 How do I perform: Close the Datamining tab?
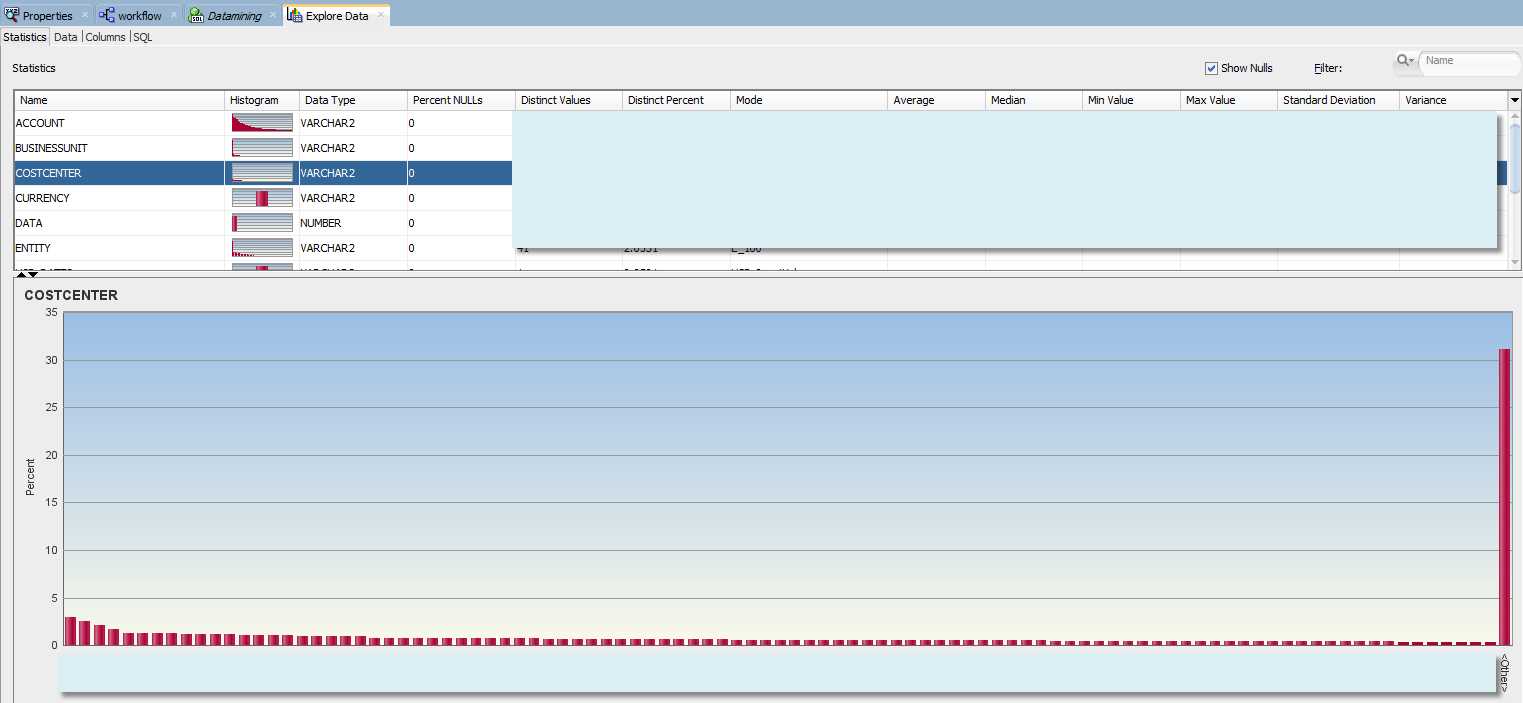click(x=273, y=15)
